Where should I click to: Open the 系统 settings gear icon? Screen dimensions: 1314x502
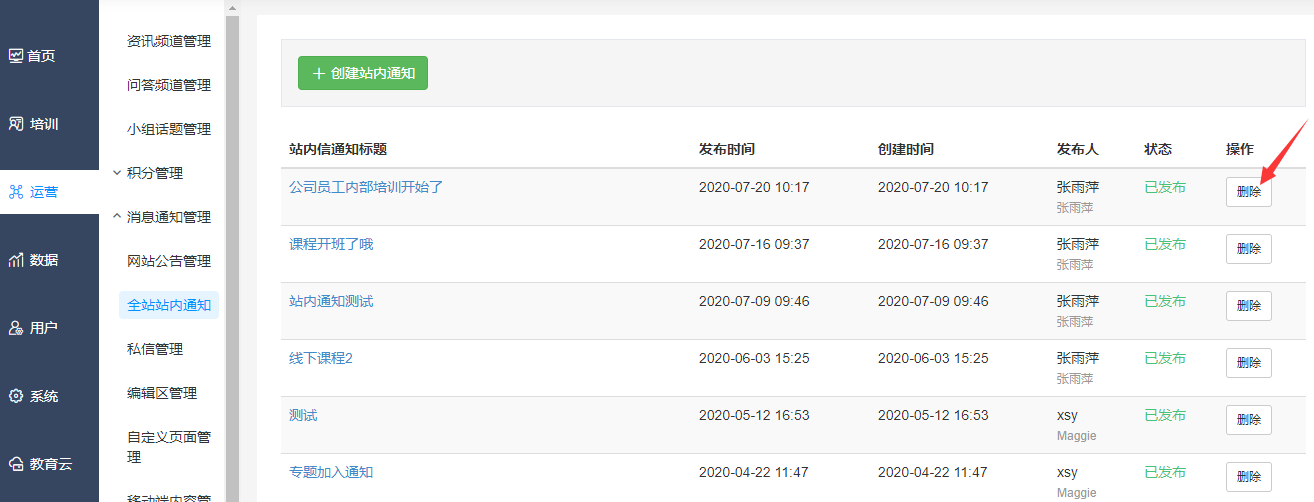point(16,396)
